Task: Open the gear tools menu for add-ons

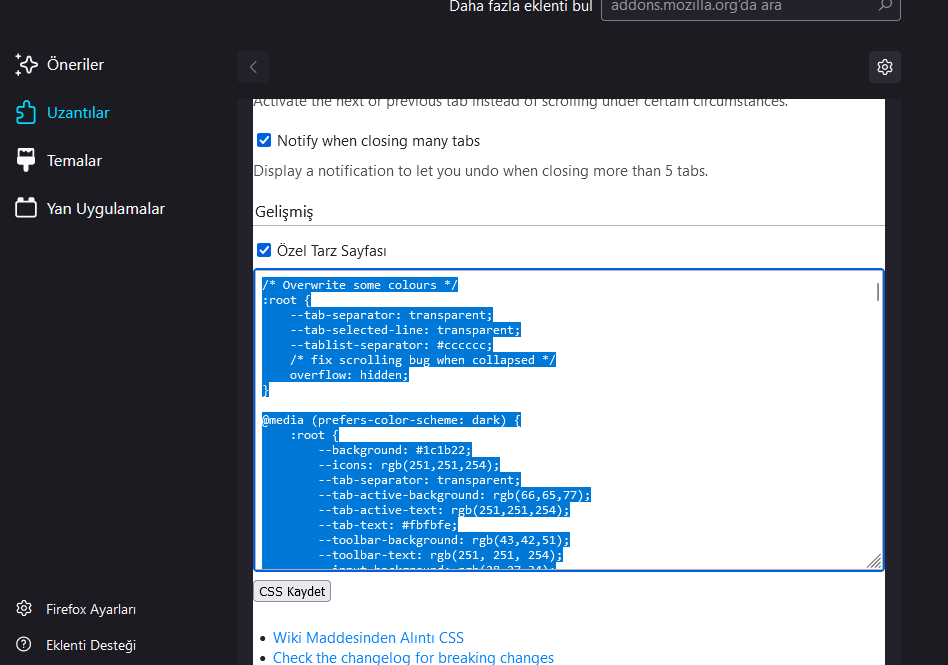Action: (x=884, y=67)
